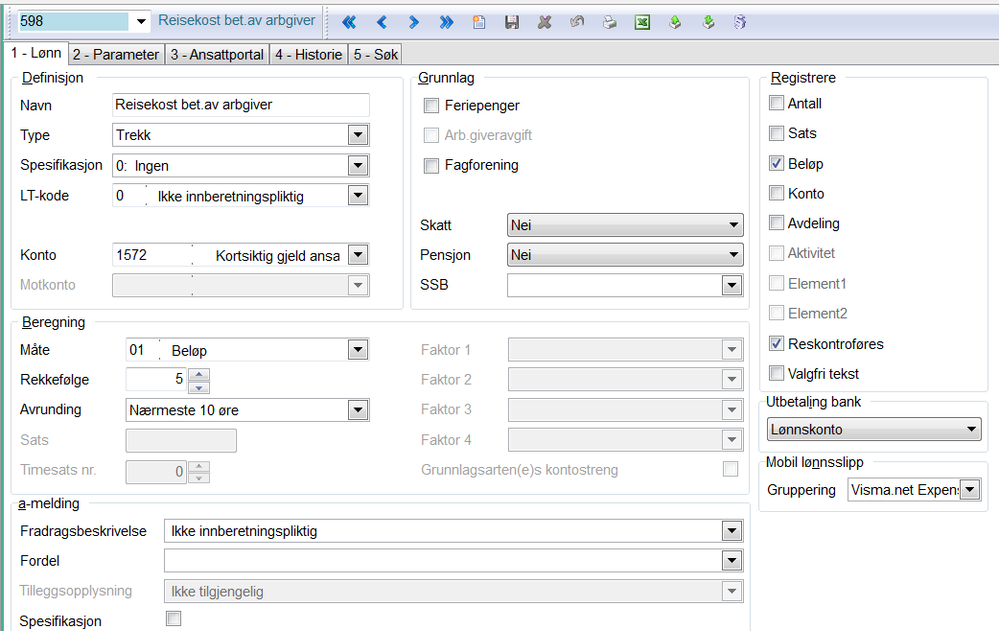Open the 4 - Historie tab

(308, 54)
